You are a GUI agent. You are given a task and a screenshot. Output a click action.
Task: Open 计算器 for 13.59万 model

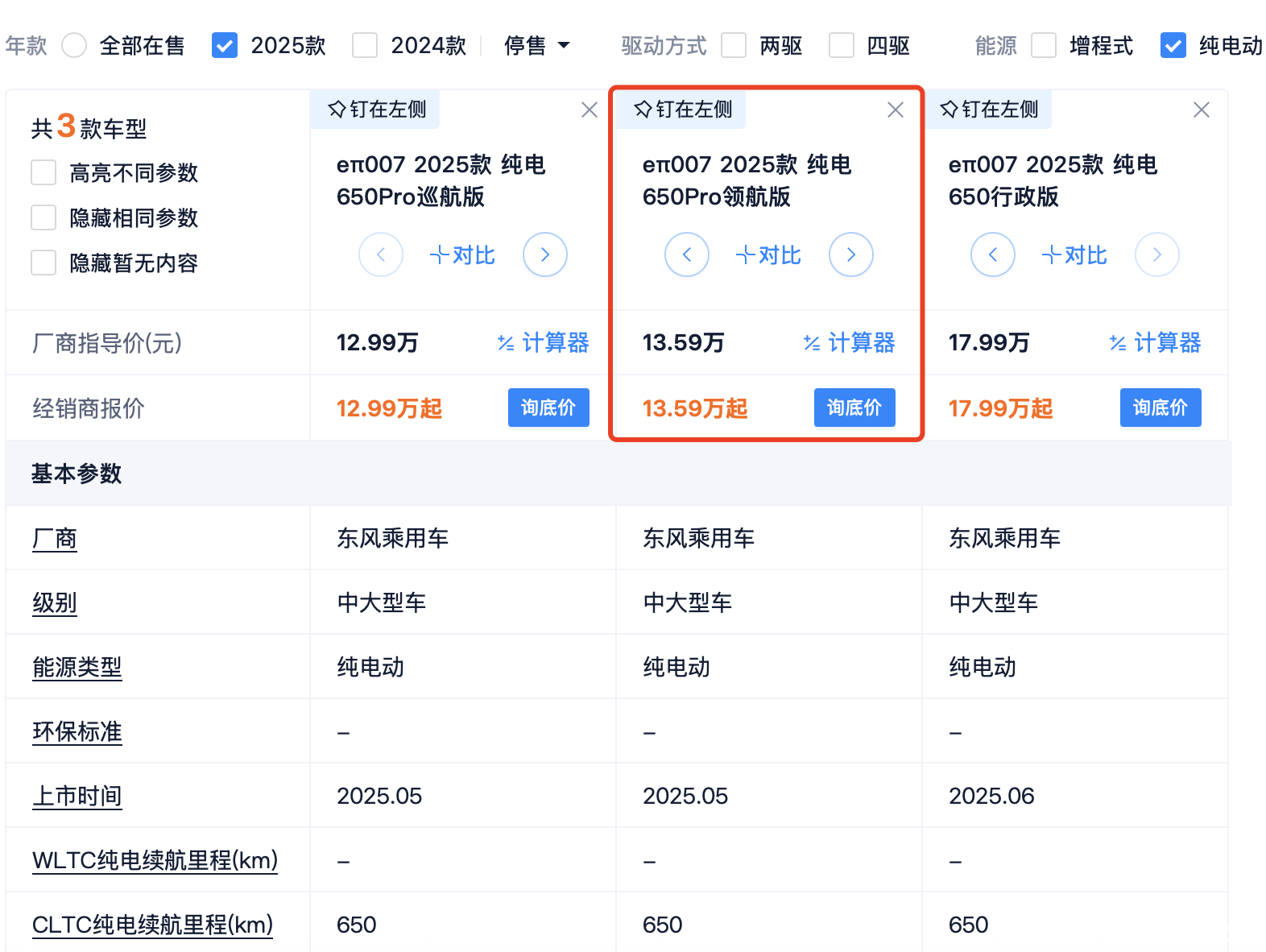pos(849,342)
